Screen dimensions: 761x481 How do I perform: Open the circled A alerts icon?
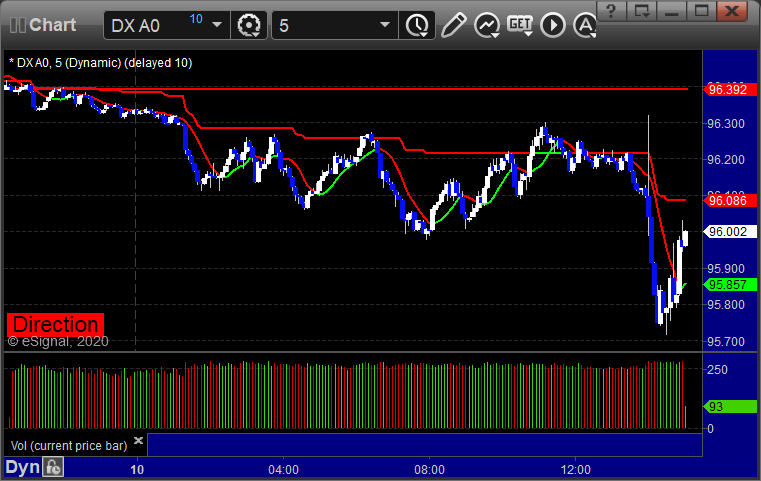(x=585, y=25)
